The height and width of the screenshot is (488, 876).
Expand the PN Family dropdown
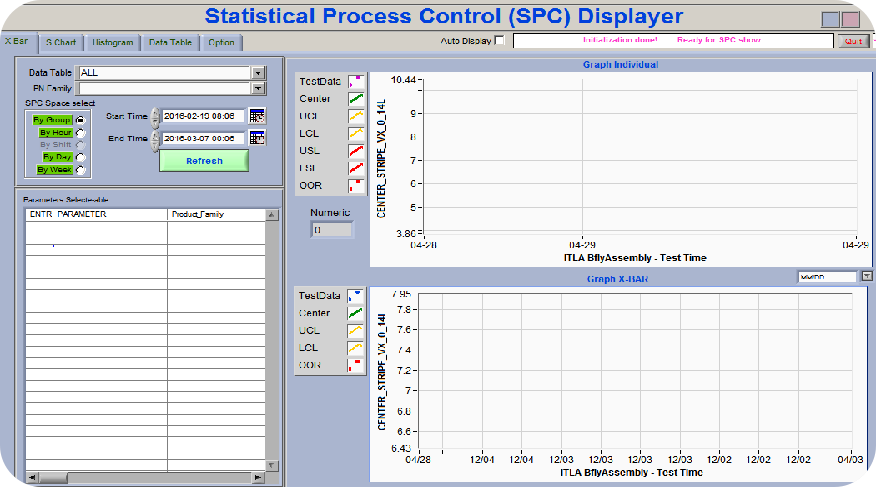[x=258, y=88]
